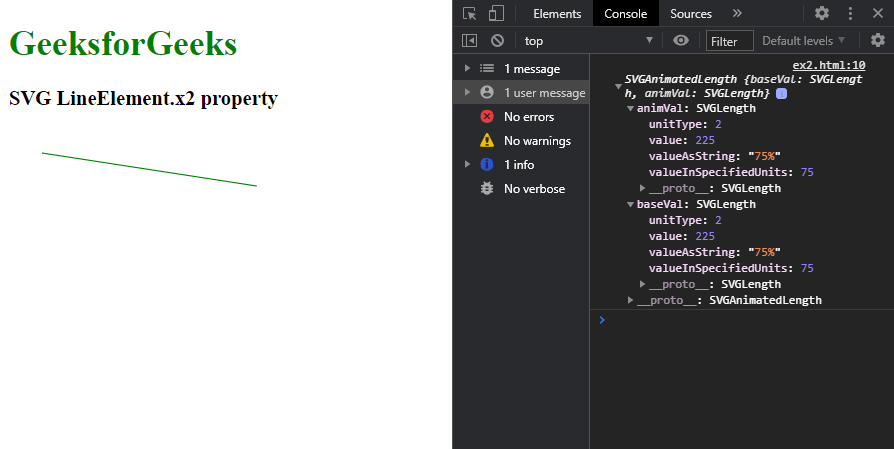Select the No errors filter
This screenshot has height=449, width=894.
point(521,116)
